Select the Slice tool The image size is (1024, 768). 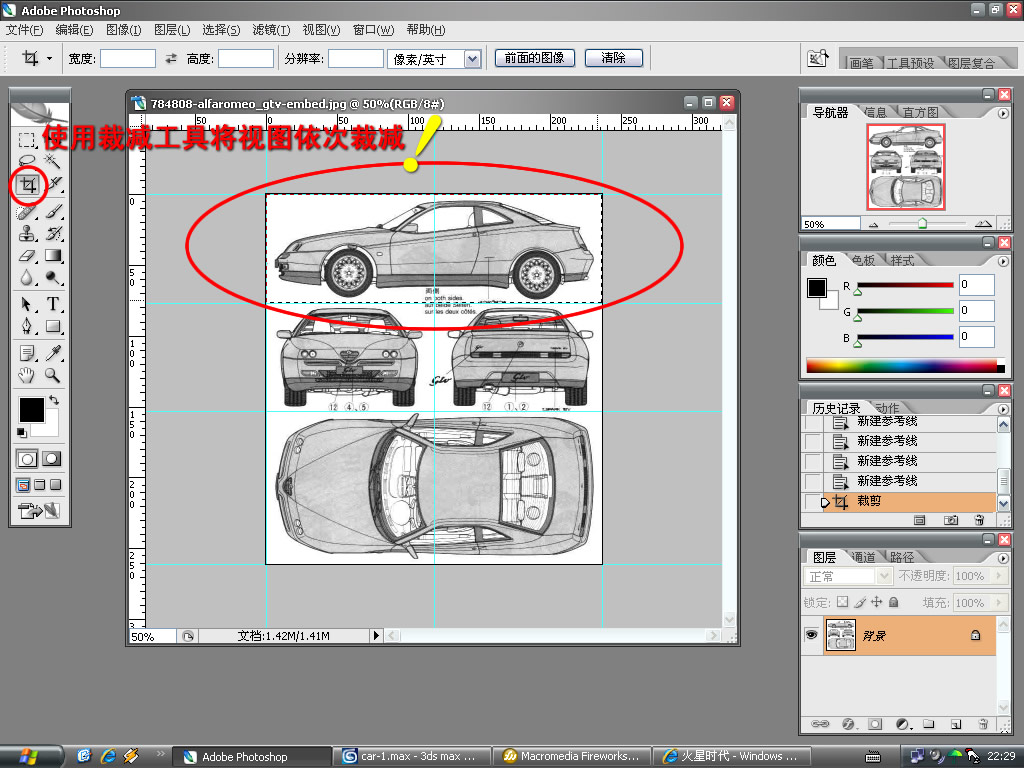tap(55, 185)
